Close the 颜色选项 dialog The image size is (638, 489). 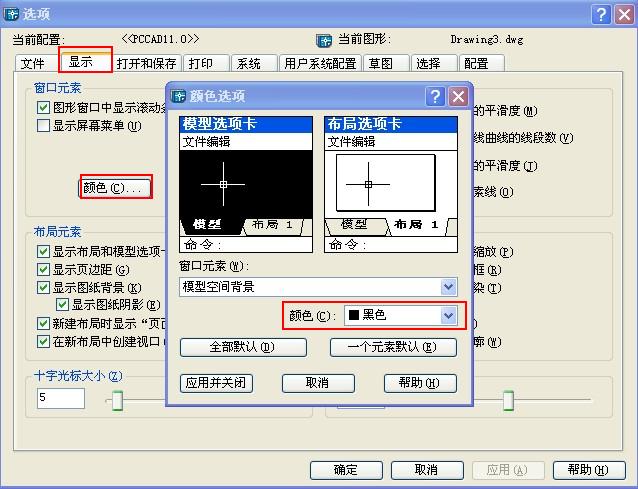point(458,97)
